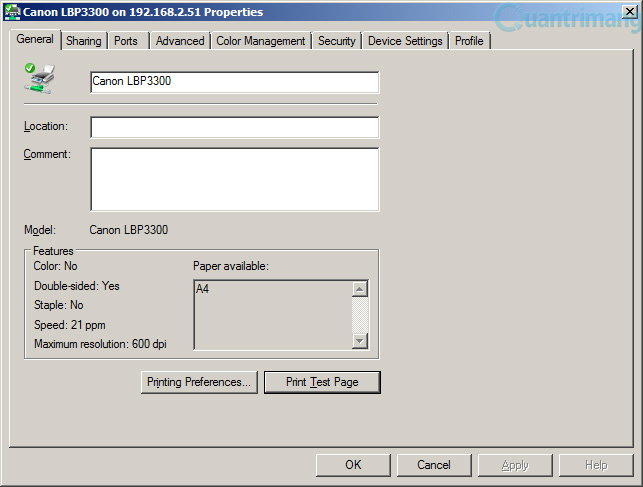Screen dimensions: 643x487
Task: Click inside the Location text field
Action: (235, 127)
